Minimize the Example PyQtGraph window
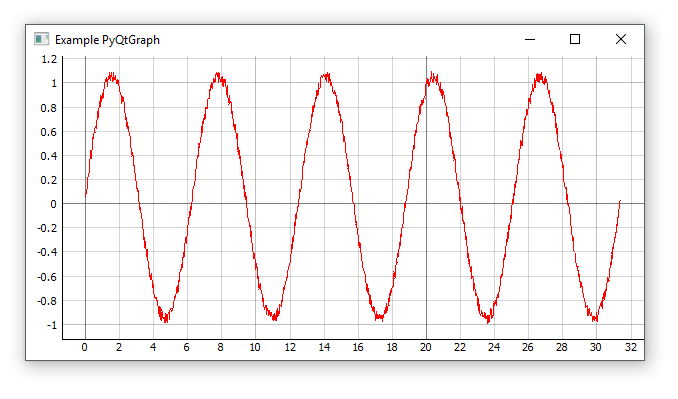678x399 pixels. click(x=530, y=39)
